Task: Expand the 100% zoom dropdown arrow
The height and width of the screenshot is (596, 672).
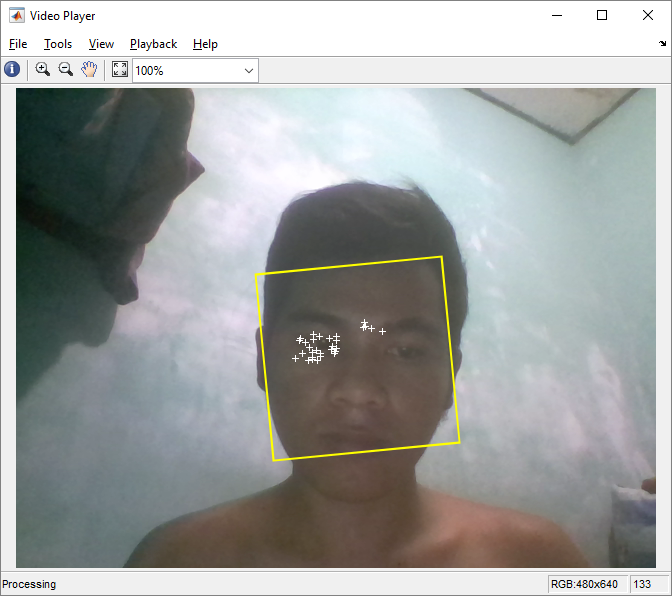Action: (248, 71)
